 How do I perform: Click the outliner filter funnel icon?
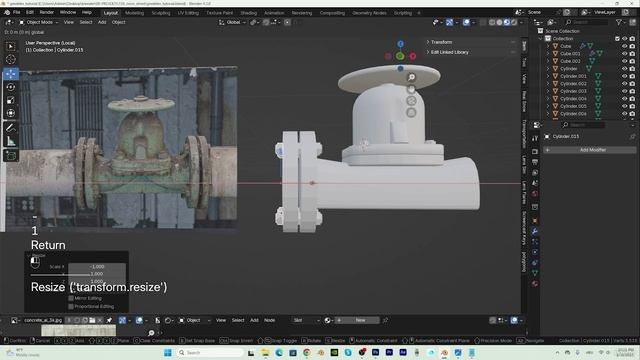coord(619,22)
